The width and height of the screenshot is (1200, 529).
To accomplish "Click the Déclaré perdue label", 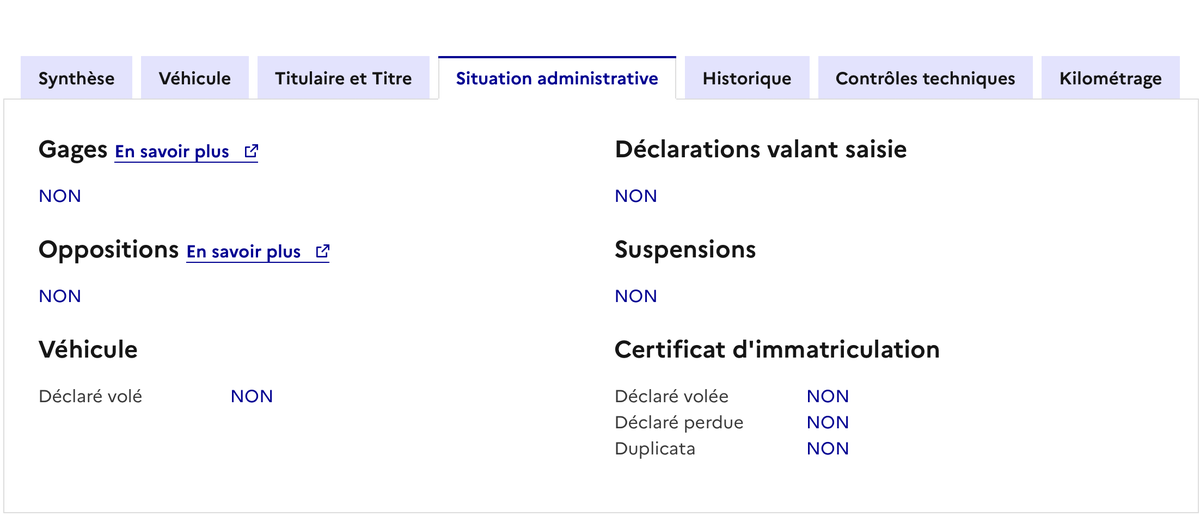I will [679, 423].
